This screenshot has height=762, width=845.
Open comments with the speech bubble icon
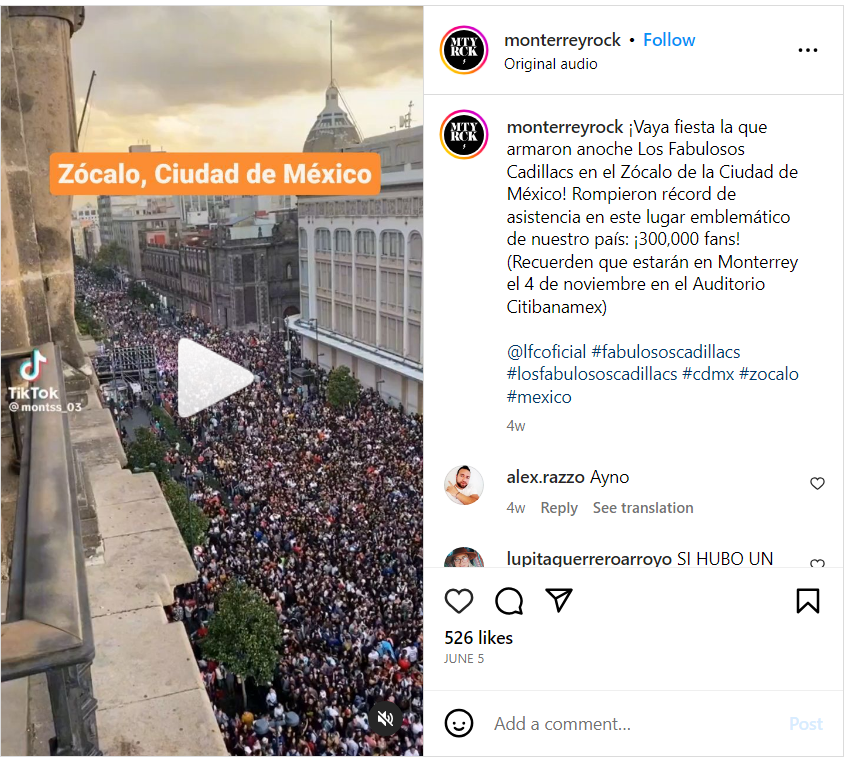point(509,600)
